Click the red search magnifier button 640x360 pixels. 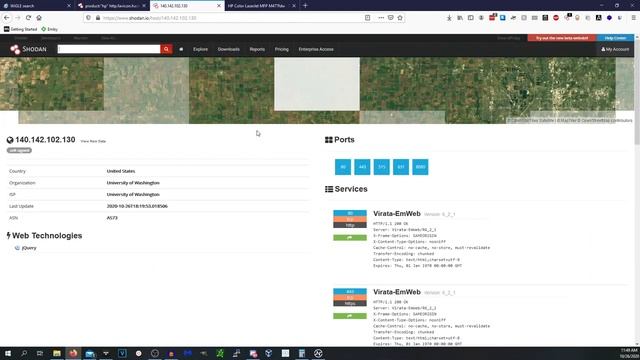[x=166, y=49]
